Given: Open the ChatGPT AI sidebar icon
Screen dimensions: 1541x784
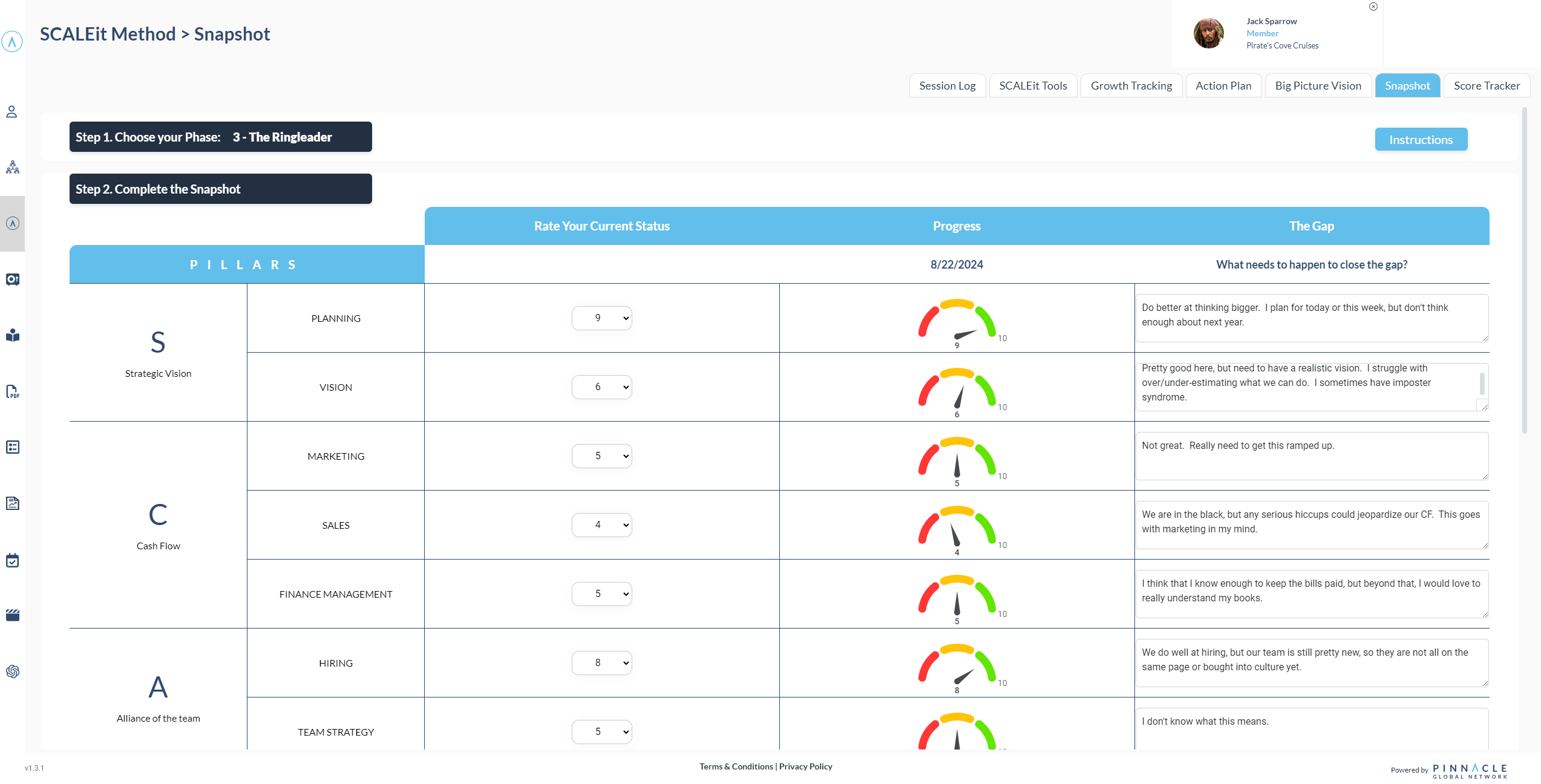Looking at the screenshot, I should 12,671.
